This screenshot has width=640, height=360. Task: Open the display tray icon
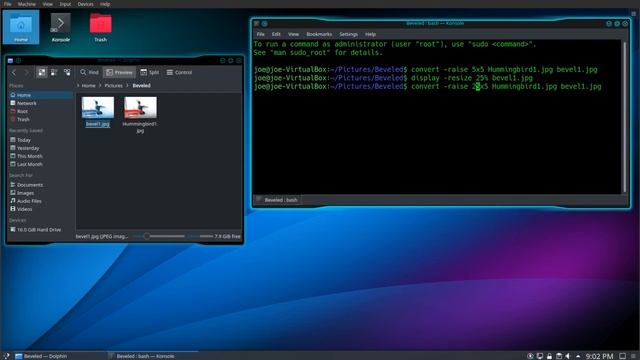(540, 356)
